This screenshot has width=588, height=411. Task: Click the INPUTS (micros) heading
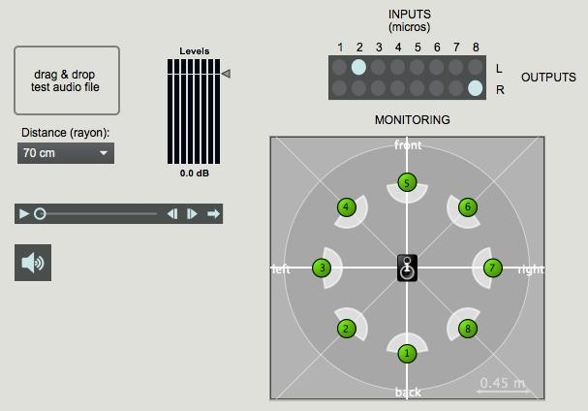pyautogui.click(x=409, y=21)
